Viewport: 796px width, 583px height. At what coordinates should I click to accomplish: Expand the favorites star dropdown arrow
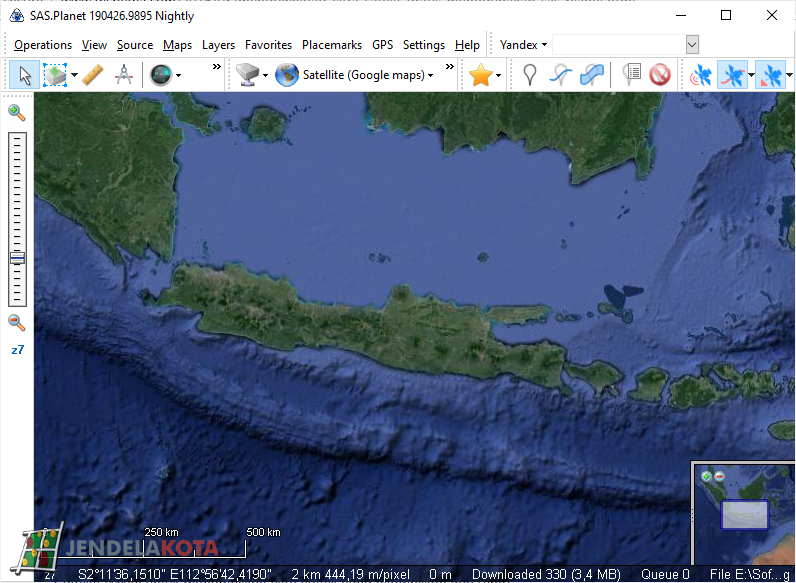(x=499, y=76)
